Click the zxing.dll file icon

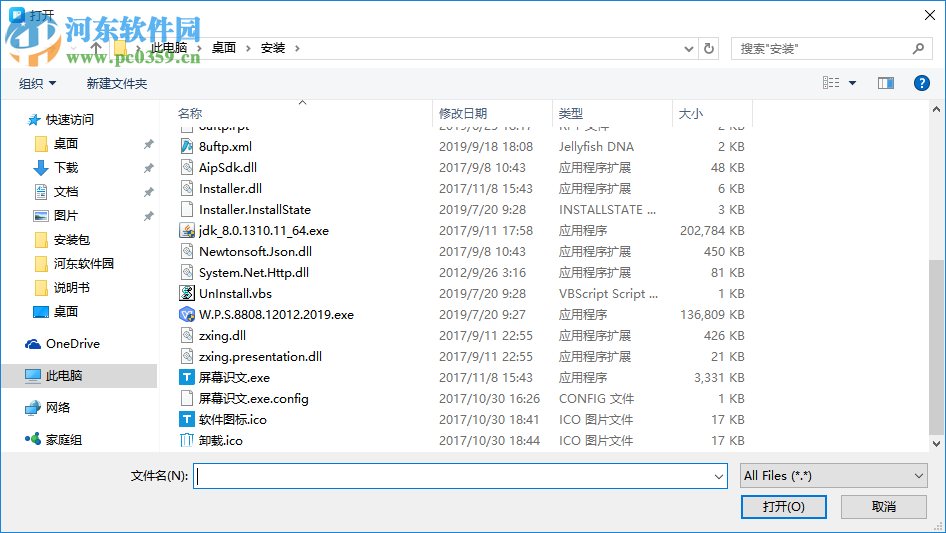point(187,336)
